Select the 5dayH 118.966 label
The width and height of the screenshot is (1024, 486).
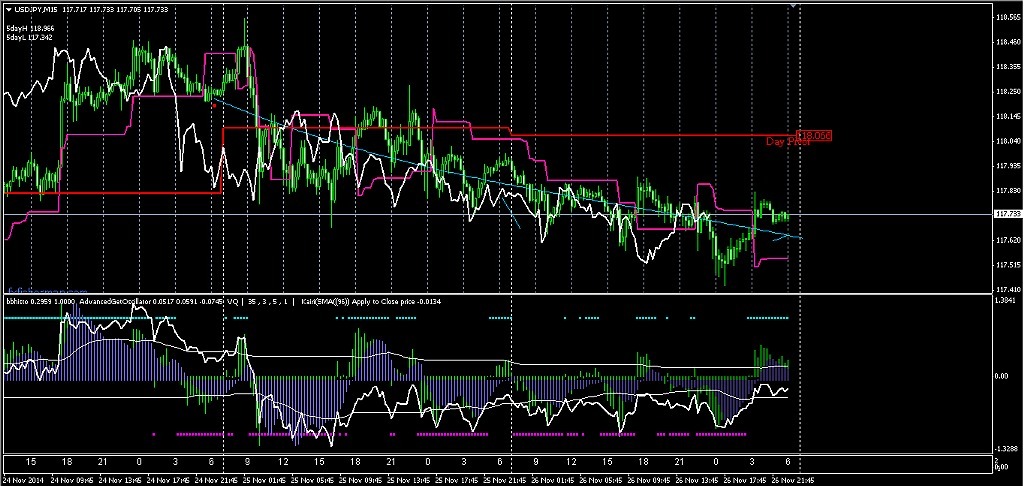pos(29,29)
